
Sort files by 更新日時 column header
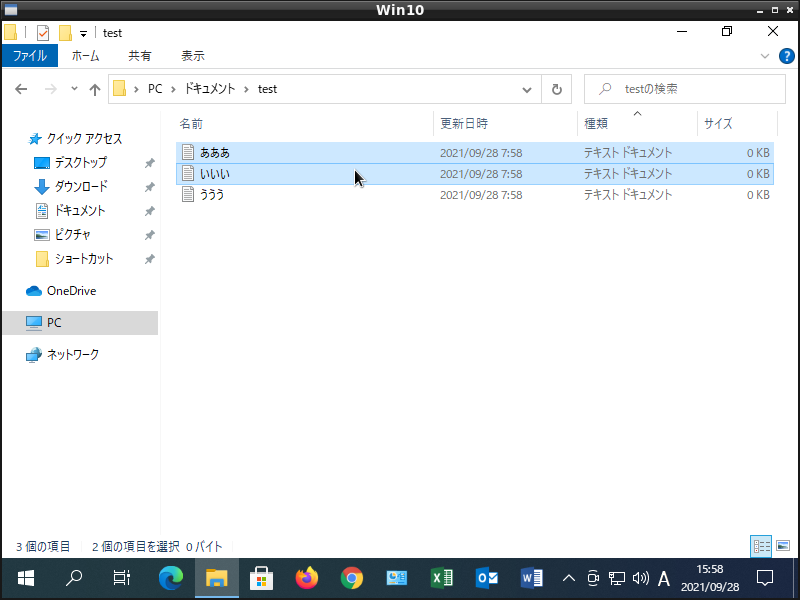tap(464, 124)
